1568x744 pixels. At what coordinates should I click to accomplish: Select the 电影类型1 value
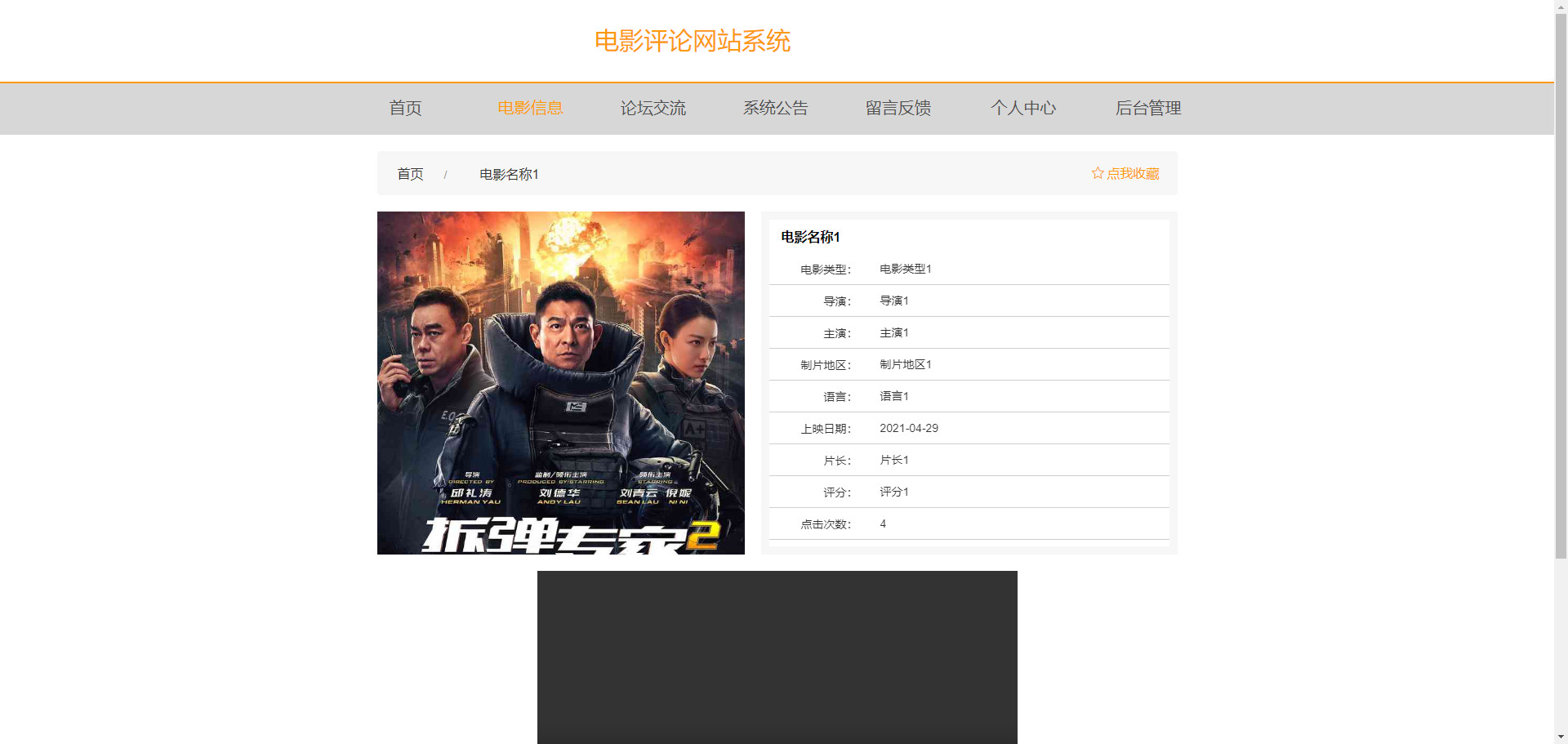pyautogui.click(x=905, y=269)
